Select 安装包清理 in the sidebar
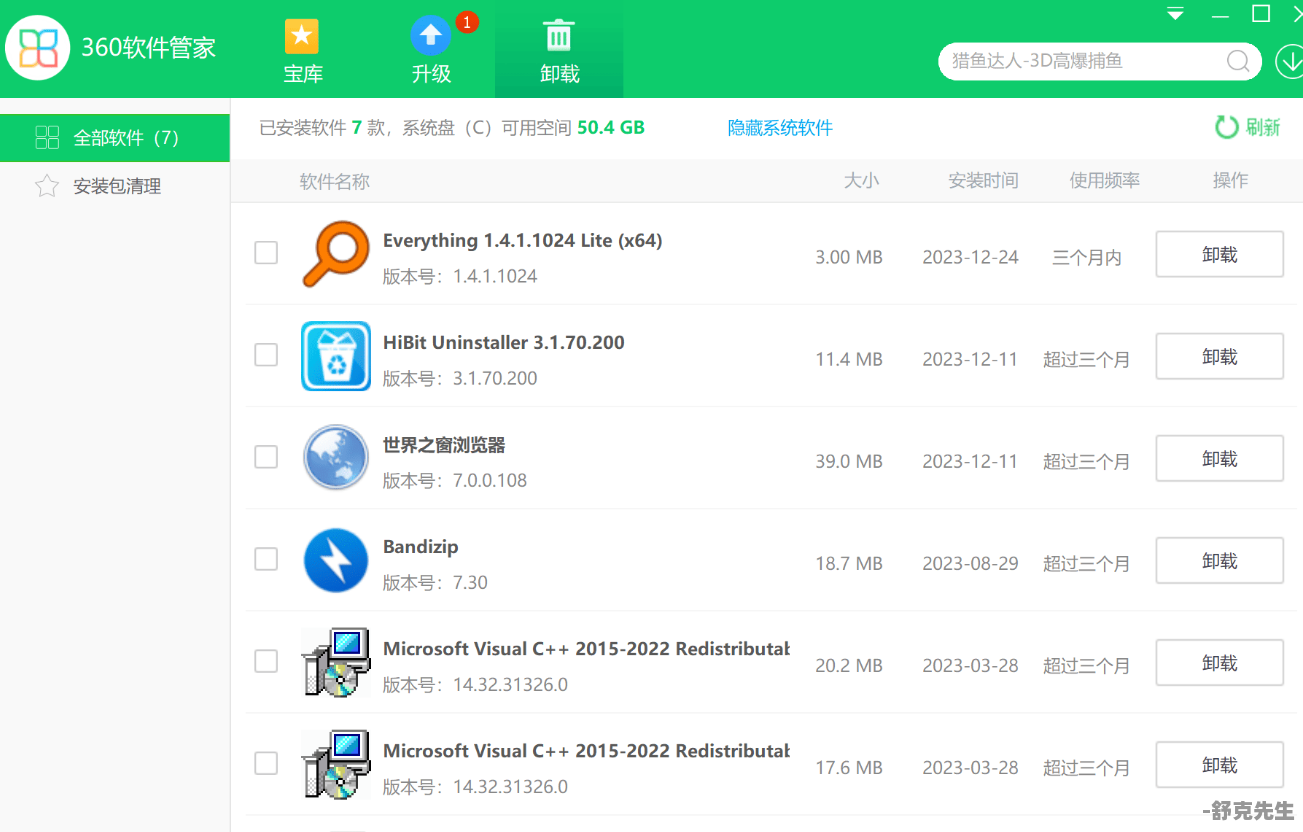 [x=116, y=186]
